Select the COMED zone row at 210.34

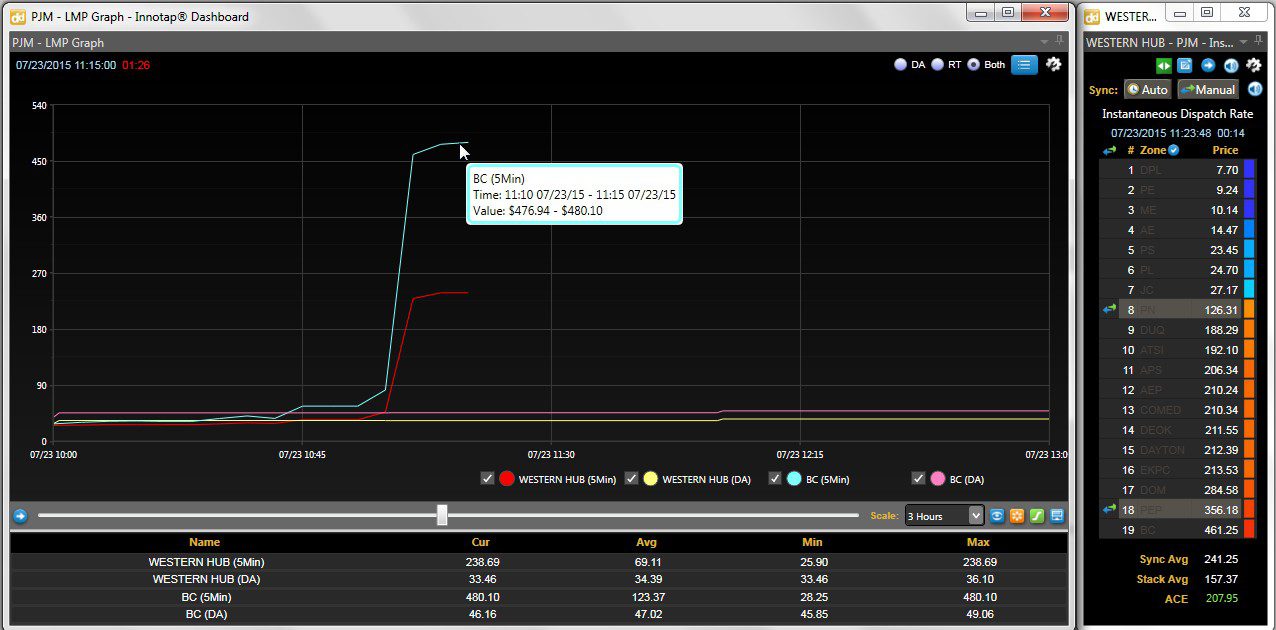click(x=1177, y=410)
